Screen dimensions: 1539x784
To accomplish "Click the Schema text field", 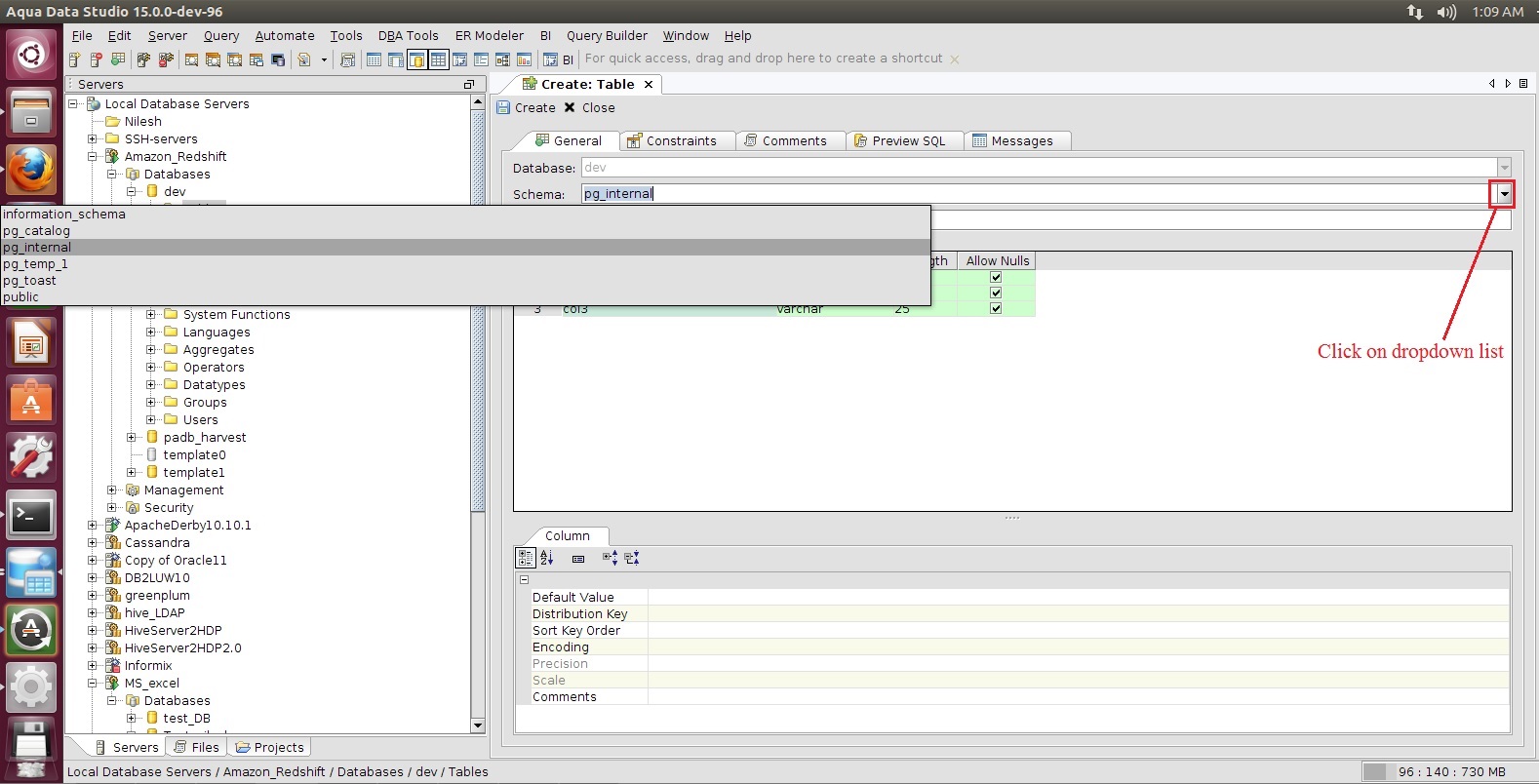I will (1038, 194).
